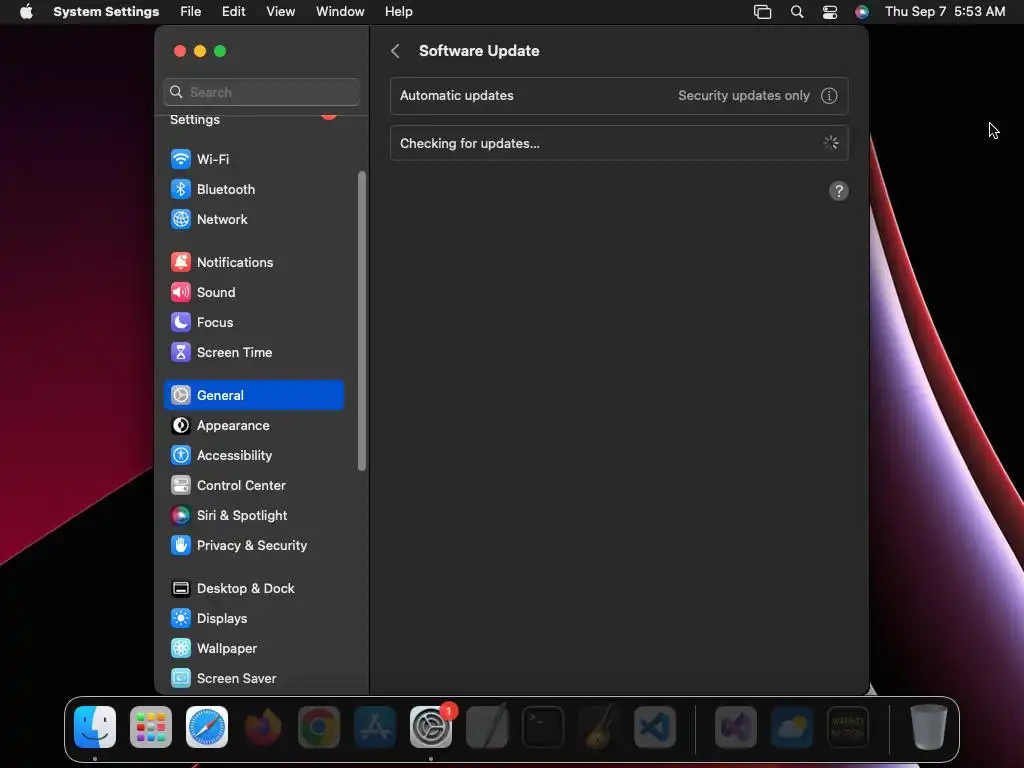Click the date and time in menu bar
The image size is (1024, 768).
(945, 12)
